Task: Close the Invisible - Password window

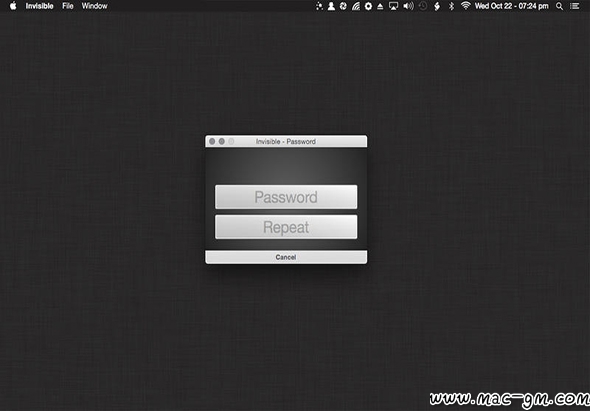Action: click(x=212, y=141)
